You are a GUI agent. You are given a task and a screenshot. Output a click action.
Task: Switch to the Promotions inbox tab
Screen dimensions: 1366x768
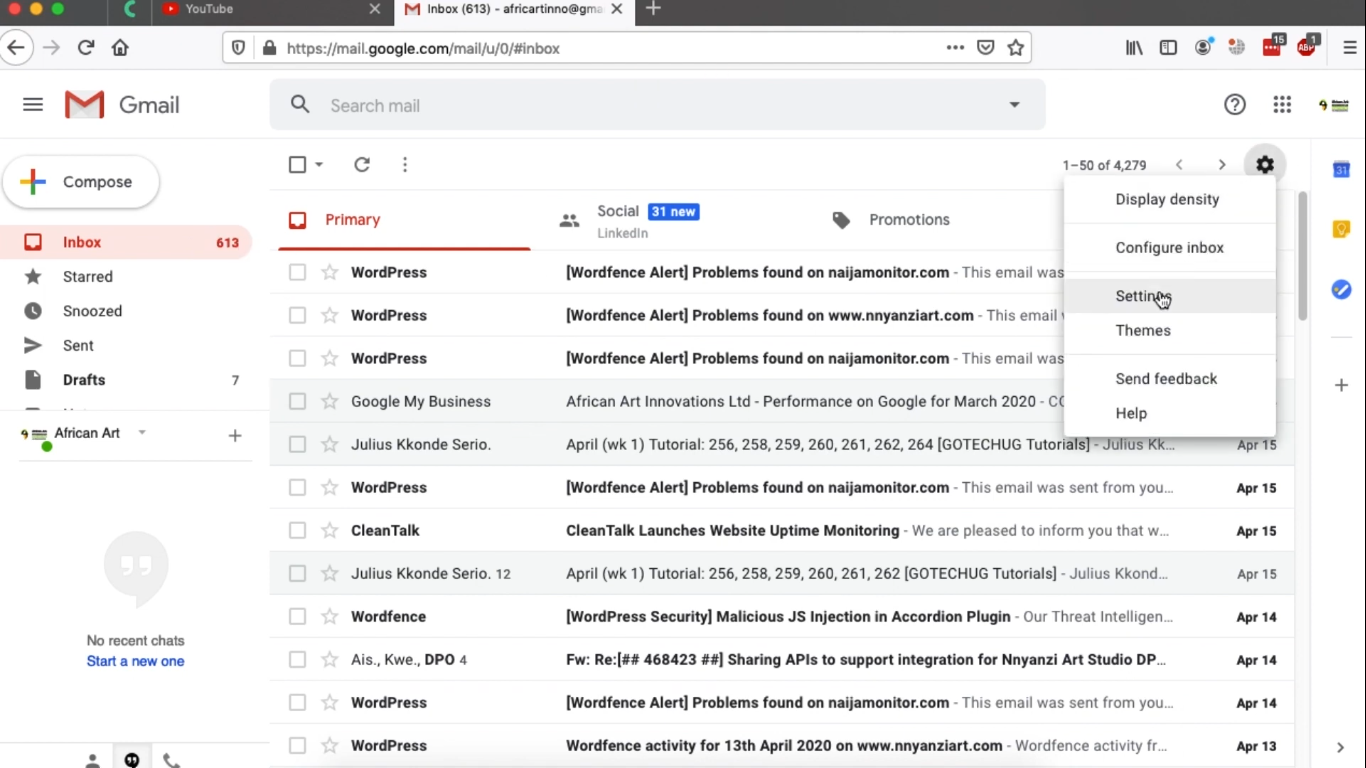click(909, 220)
